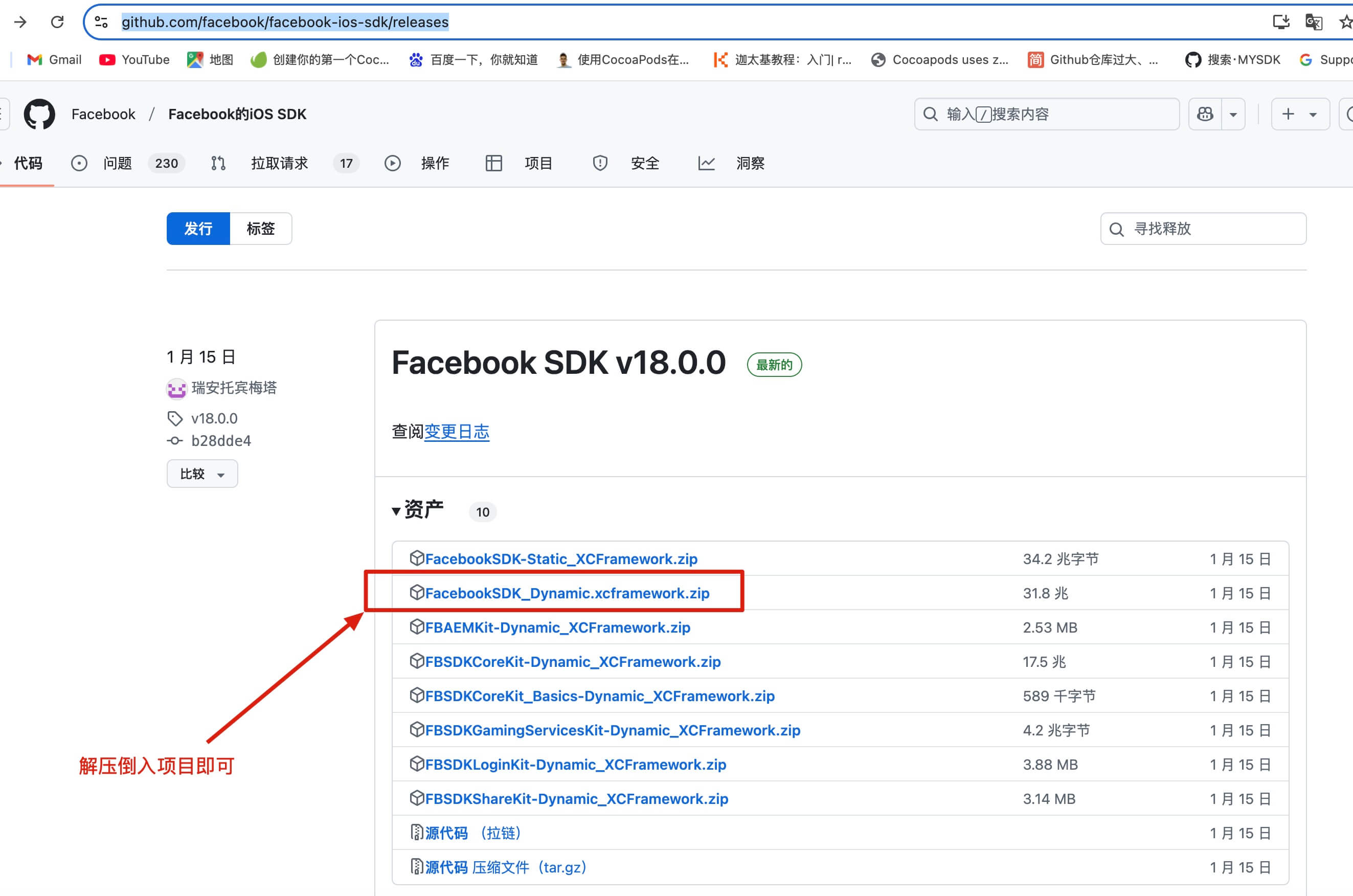
Task: Open the 变更日志 changelog link
Action: pos(457,432)
